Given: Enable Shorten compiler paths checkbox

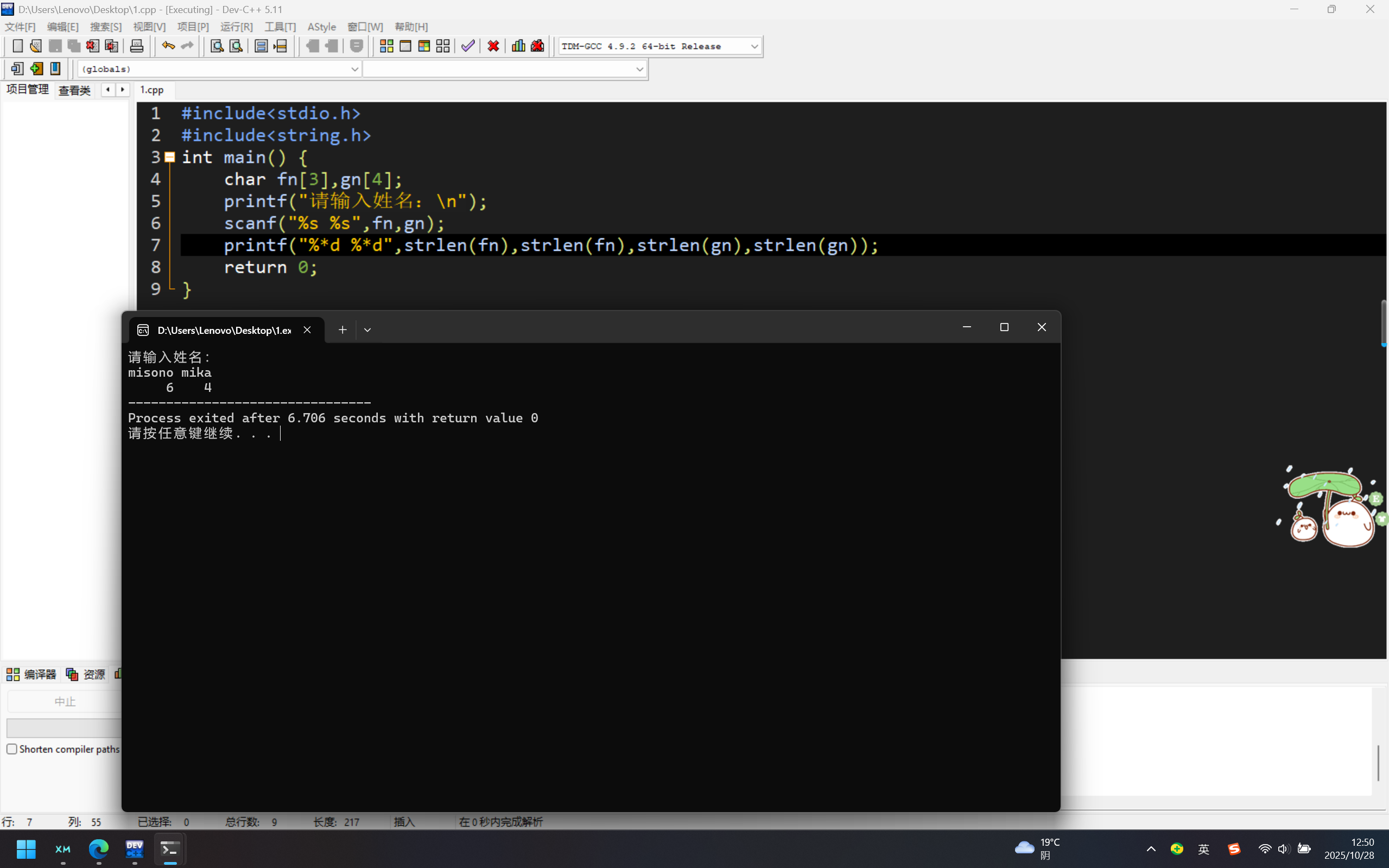Looking at the screenshot, I should pyautogui.click(x=12, y=749).
